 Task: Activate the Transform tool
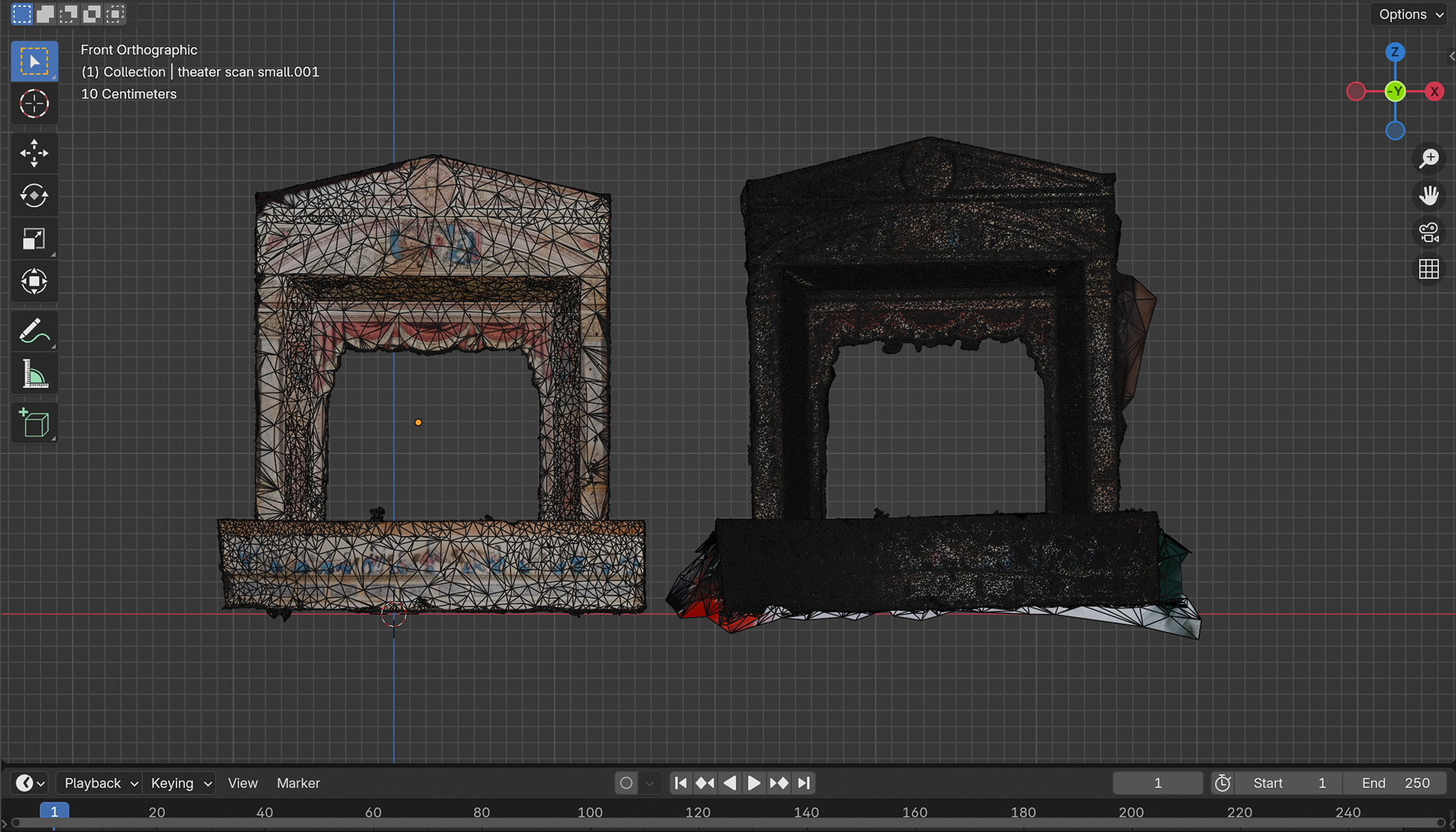click(x=34, y=281)
